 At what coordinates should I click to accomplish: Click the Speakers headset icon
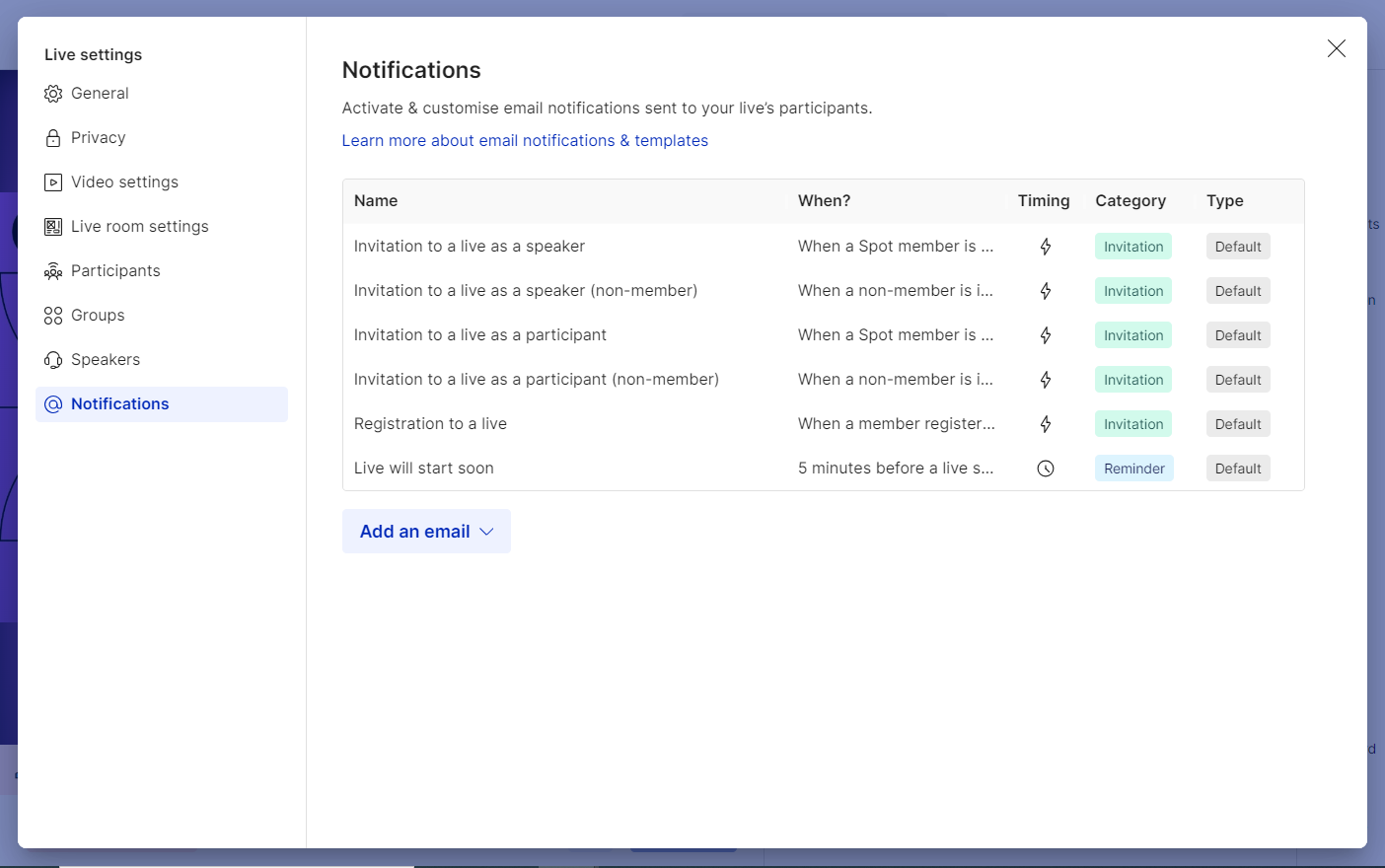pyautogui.click(x=53, y=360)
